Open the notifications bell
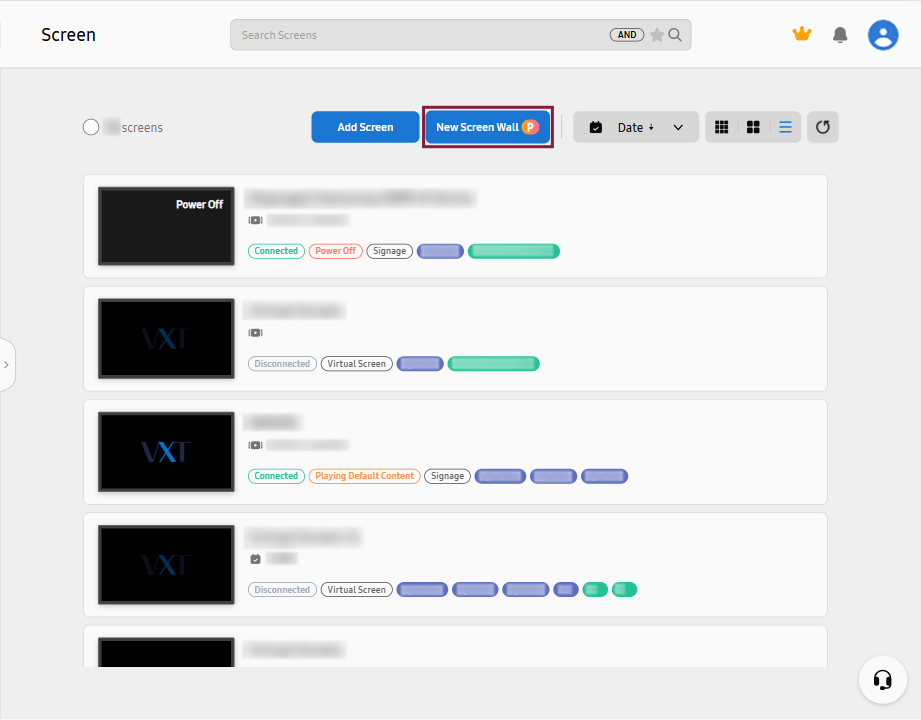 (840, 35)
